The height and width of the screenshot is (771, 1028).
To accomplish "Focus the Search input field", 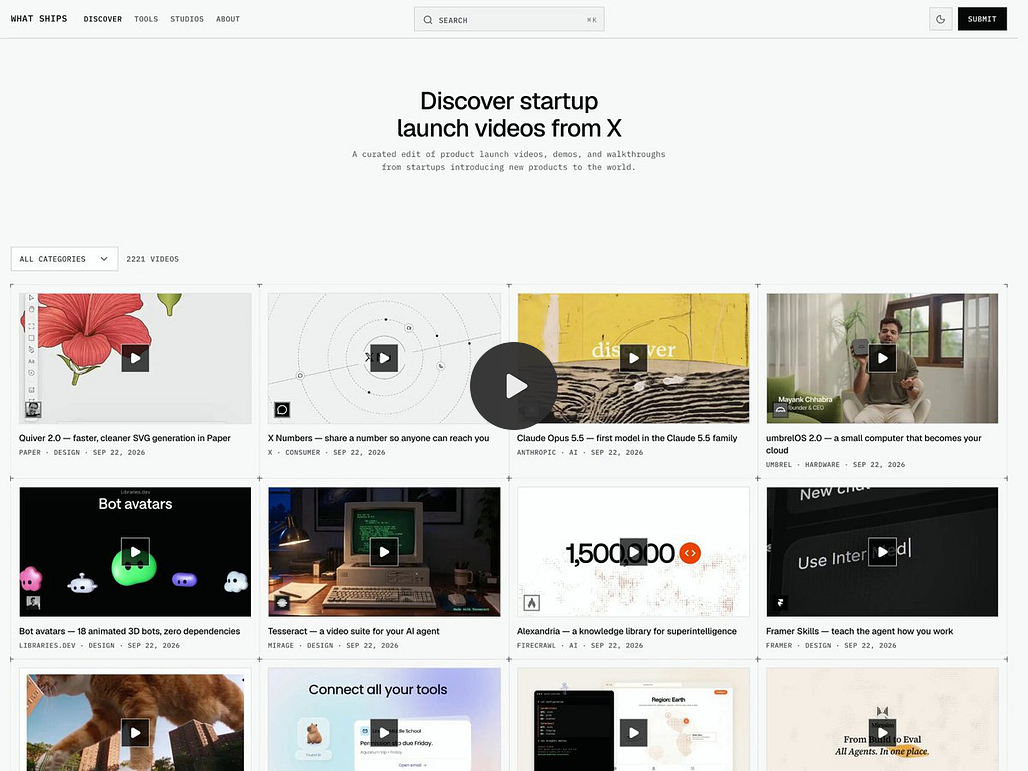I will tap(509, 20).
